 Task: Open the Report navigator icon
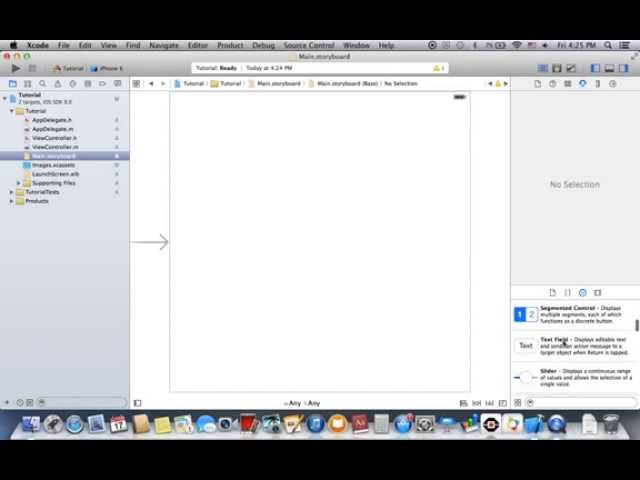[118, 84]
